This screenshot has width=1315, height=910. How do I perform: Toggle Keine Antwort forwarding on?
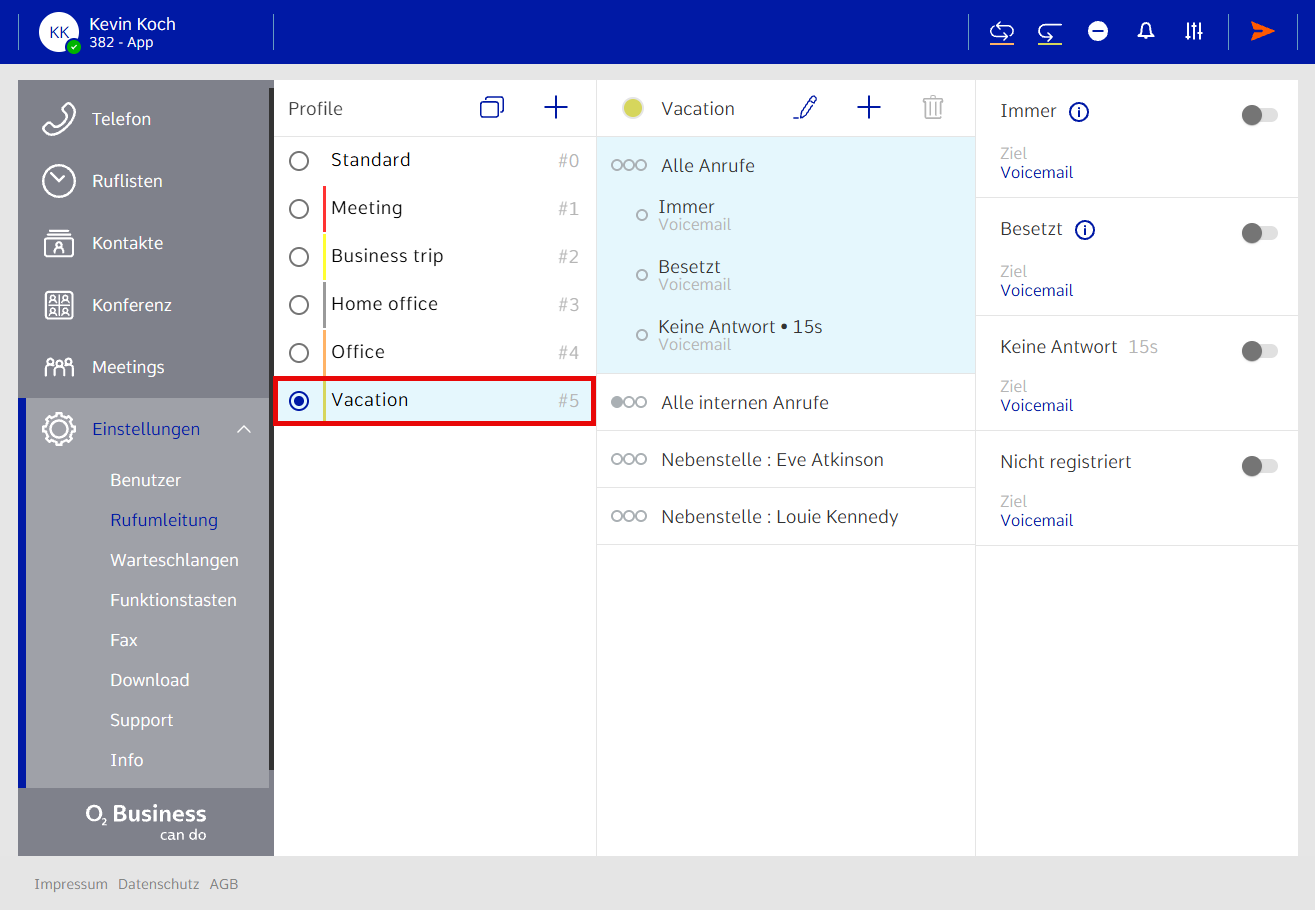[x=1259, y=351]
